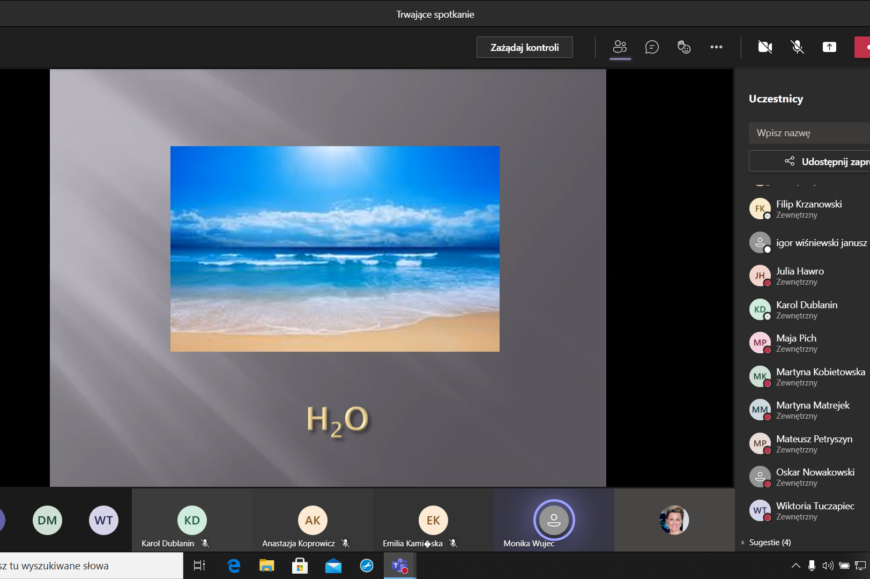Select participant Filip Krzanowski
Image resolution: width=870 pixels, height=579 pixels.
point(809,209)
